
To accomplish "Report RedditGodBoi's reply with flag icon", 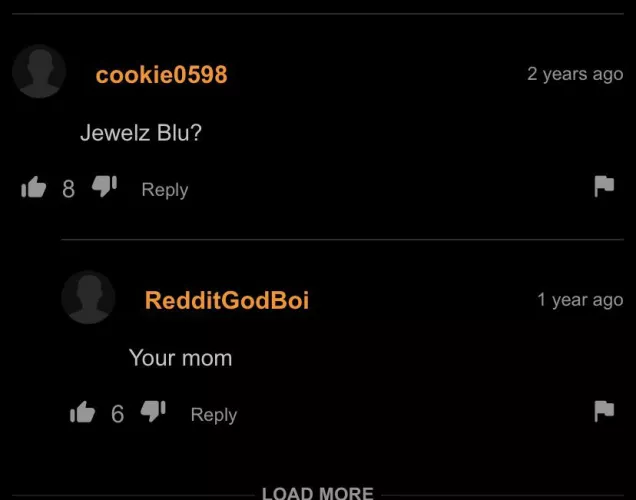I will click(x=604, y=411).
